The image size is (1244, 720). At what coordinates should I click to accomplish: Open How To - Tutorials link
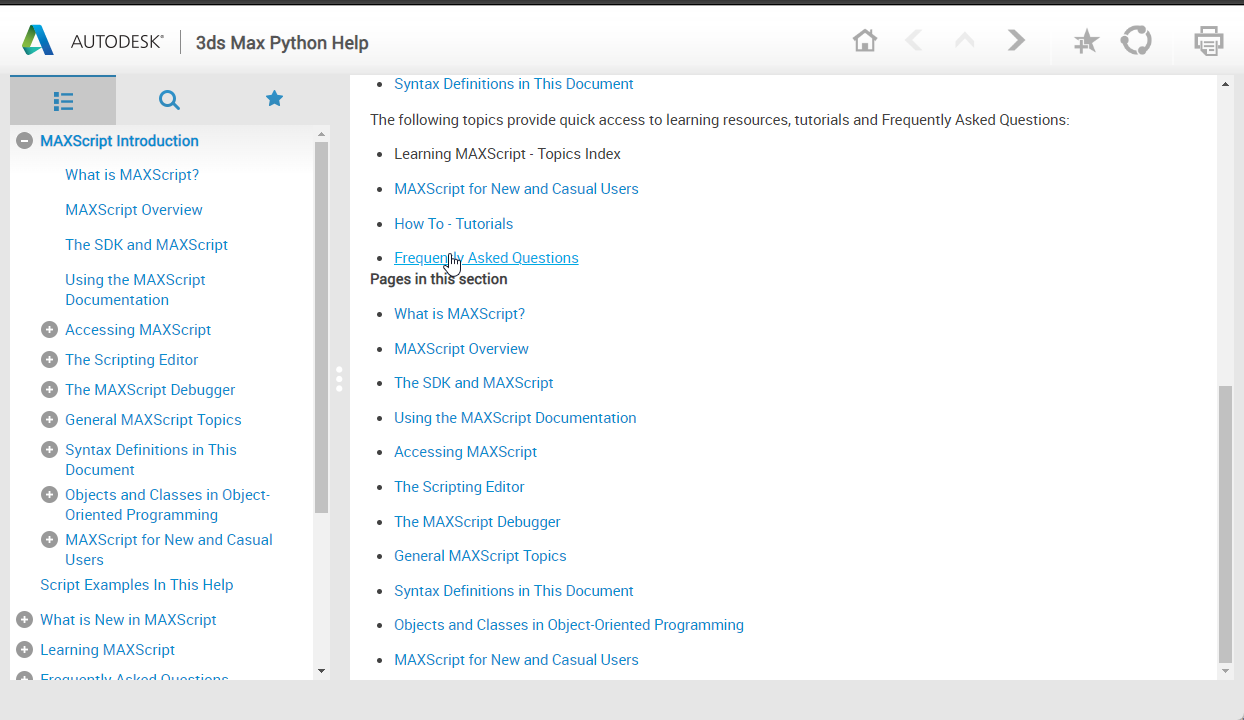click(x=453, y=224)
